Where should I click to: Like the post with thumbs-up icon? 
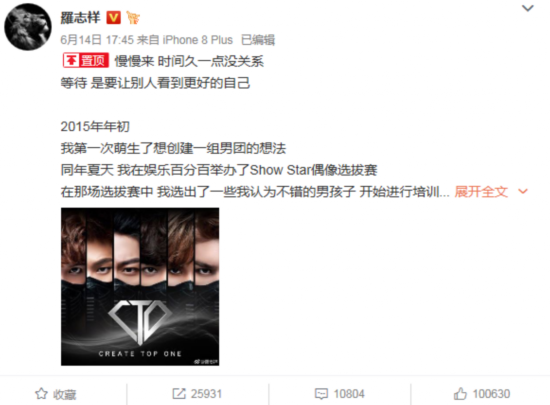pyautogui.click(x=460, y=394)
